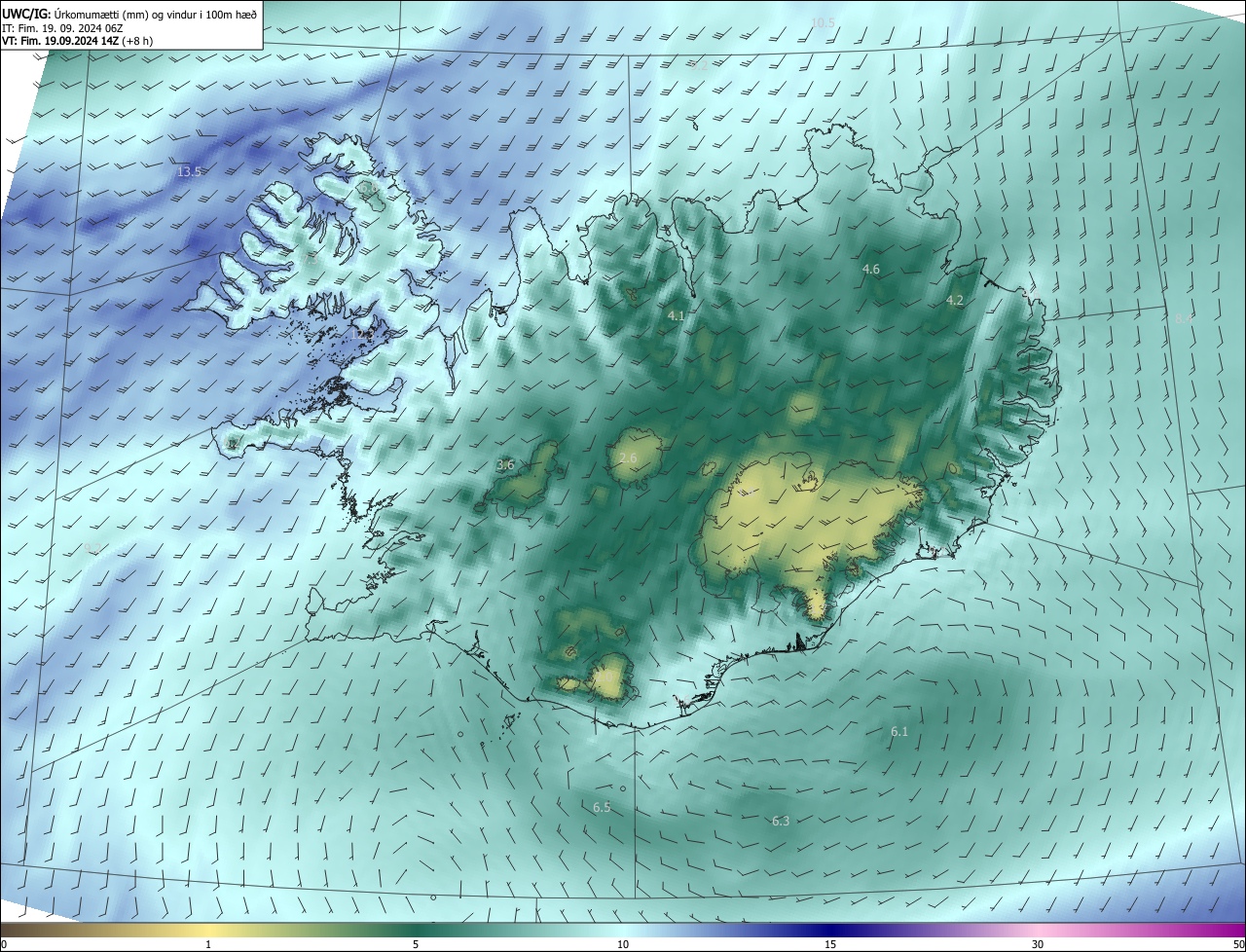
Task: Click the 10 tick on the color scale
Action: tap(623, 944)
